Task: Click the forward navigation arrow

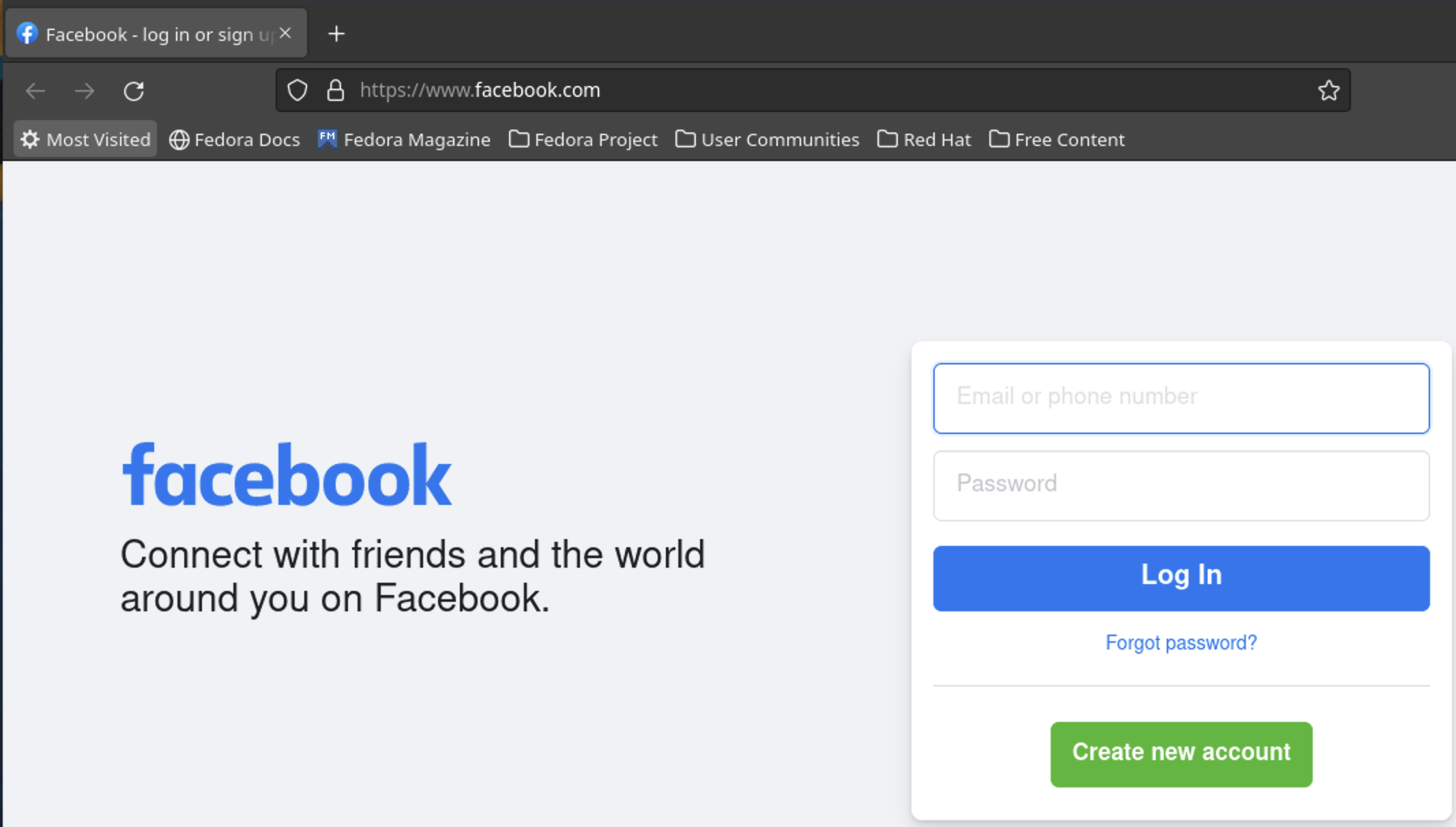Action: click(85, 91)
